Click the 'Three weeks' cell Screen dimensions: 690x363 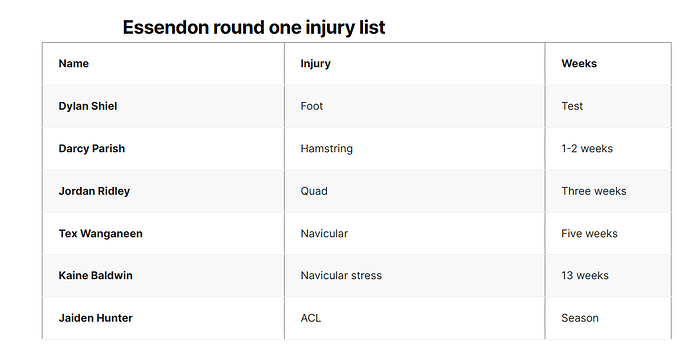608,191
